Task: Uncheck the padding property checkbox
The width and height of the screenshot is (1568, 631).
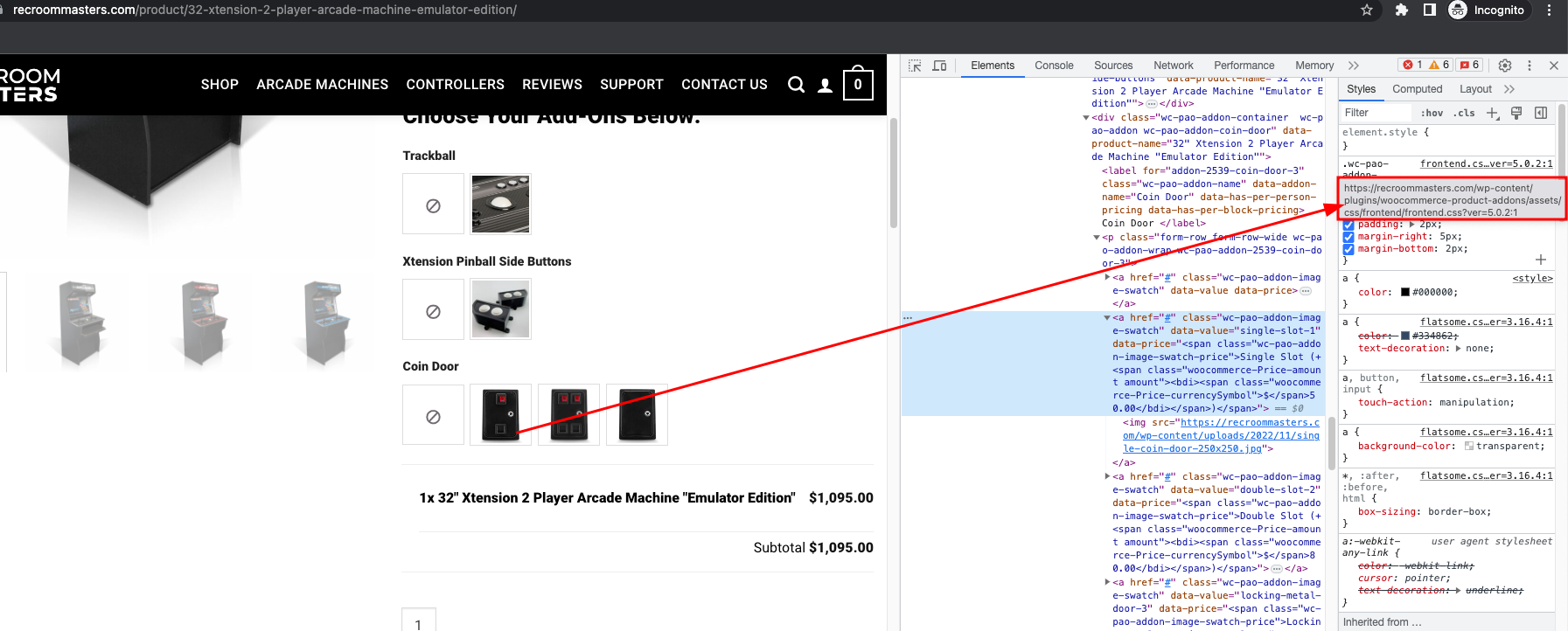Action: tap(1348, 225)
